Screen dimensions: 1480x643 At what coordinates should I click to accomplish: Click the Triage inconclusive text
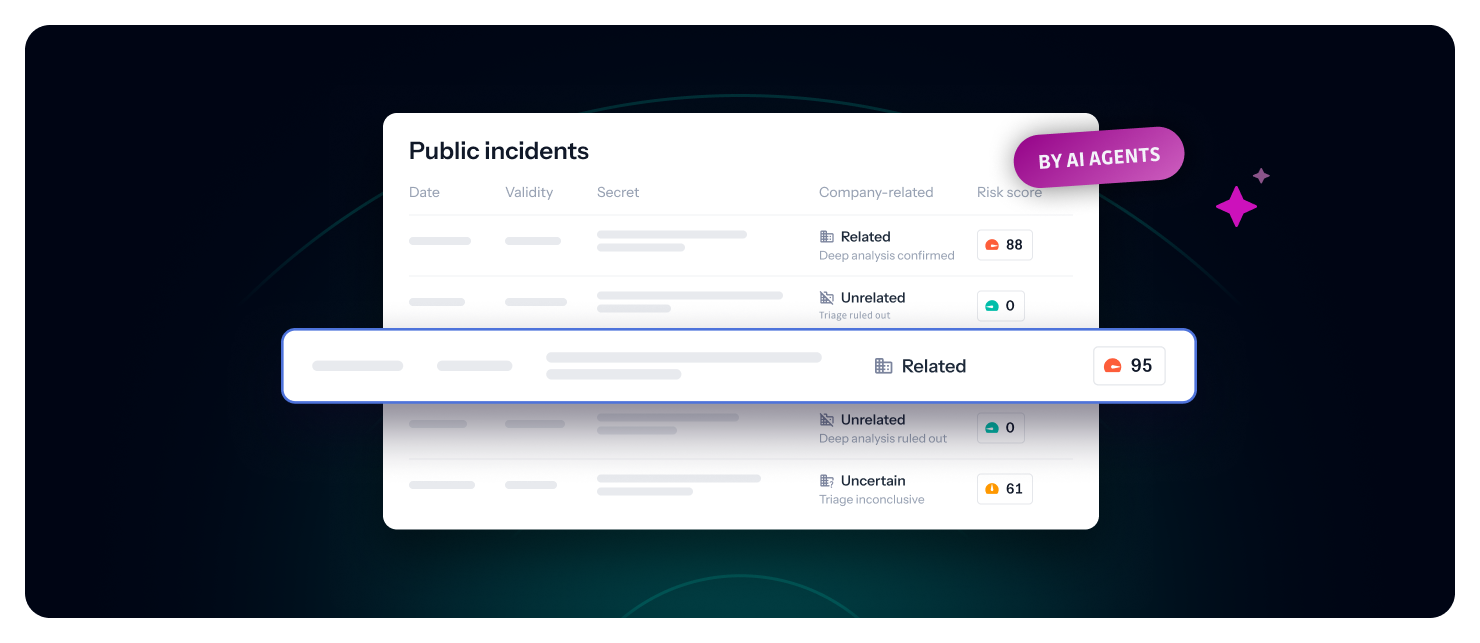872,500
